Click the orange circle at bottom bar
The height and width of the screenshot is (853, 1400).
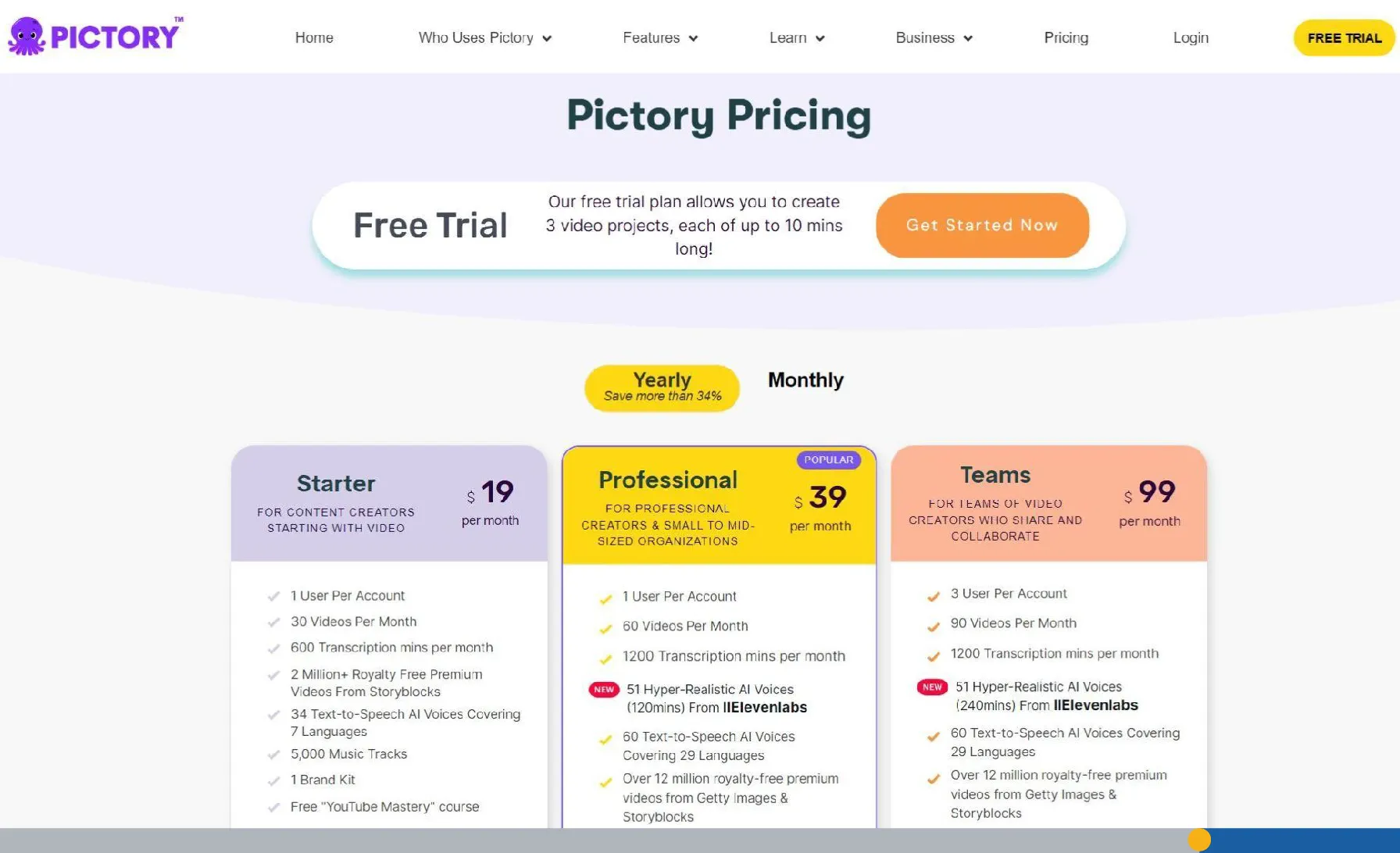pyautogui.click(x=1198, y=840)
